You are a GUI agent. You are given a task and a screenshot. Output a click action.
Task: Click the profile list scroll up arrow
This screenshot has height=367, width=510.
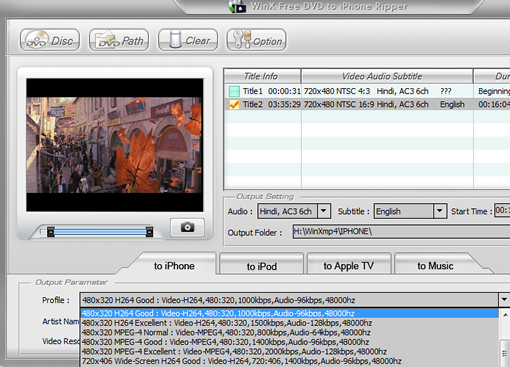[505, 314]
